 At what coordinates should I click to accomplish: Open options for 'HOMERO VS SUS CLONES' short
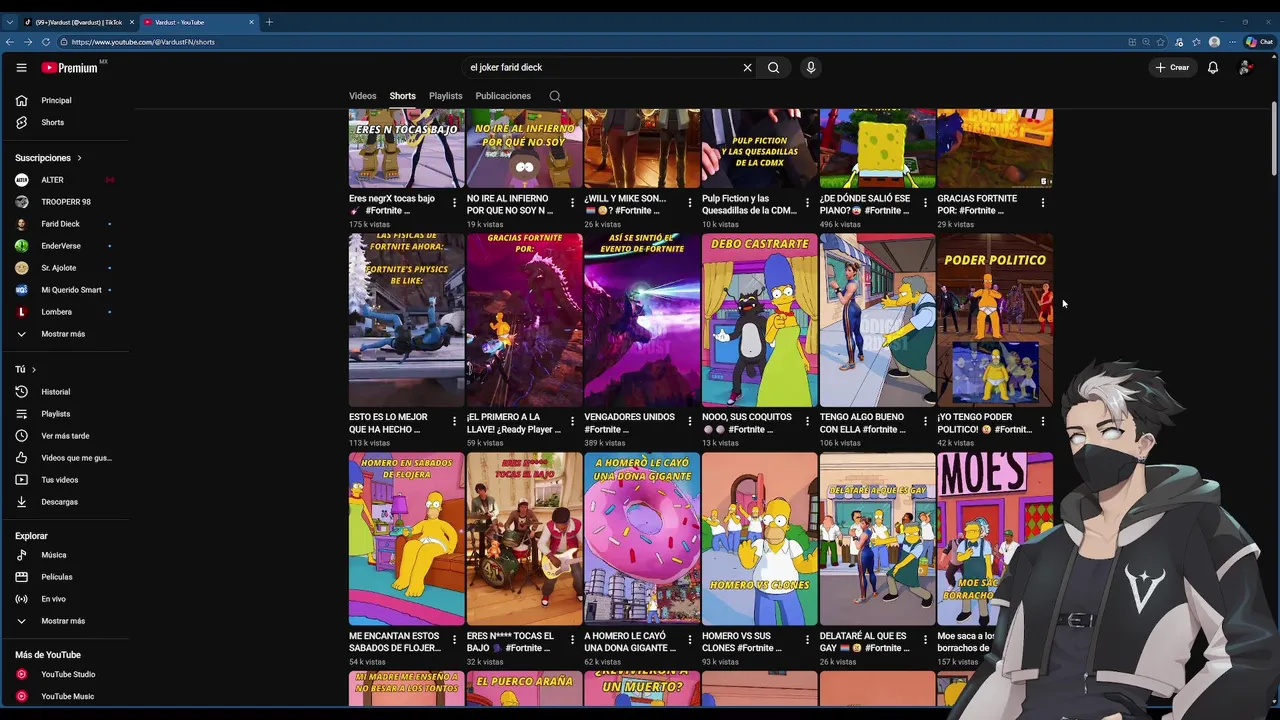click(x=808, y=640)
